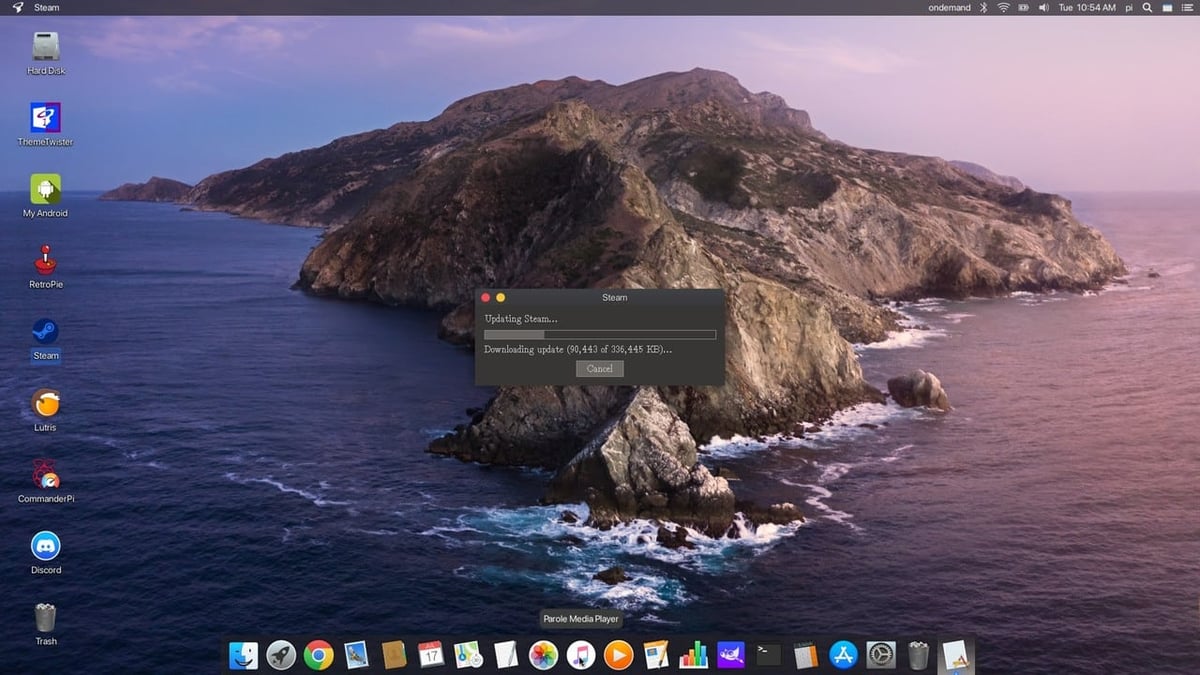Check the battery status indicator
The height and width of the screenshot is (675, 1200).
[x=1023, y=7]
